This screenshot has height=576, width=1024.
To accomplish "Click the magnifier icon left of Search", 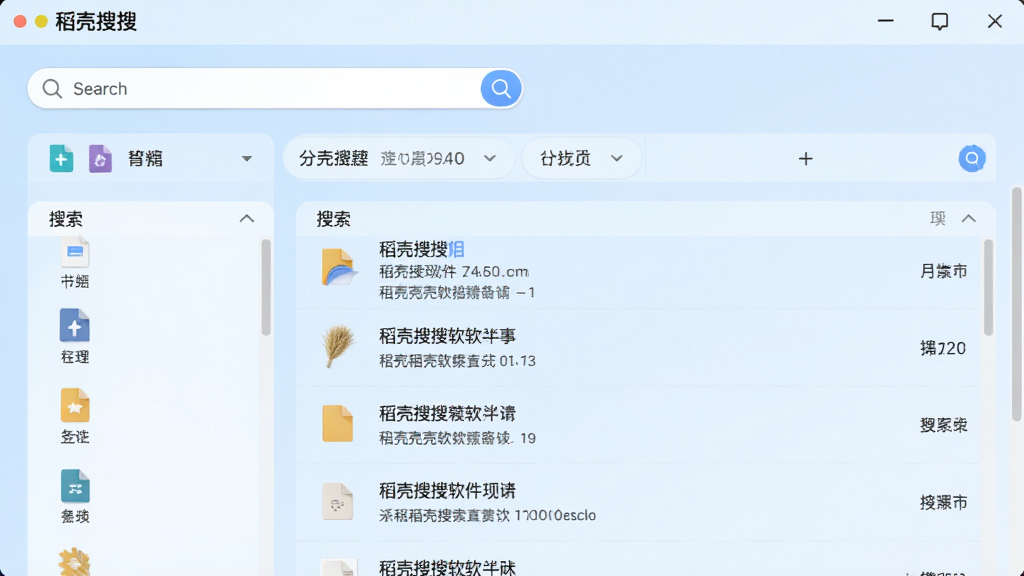I will (x=52, y=89).
